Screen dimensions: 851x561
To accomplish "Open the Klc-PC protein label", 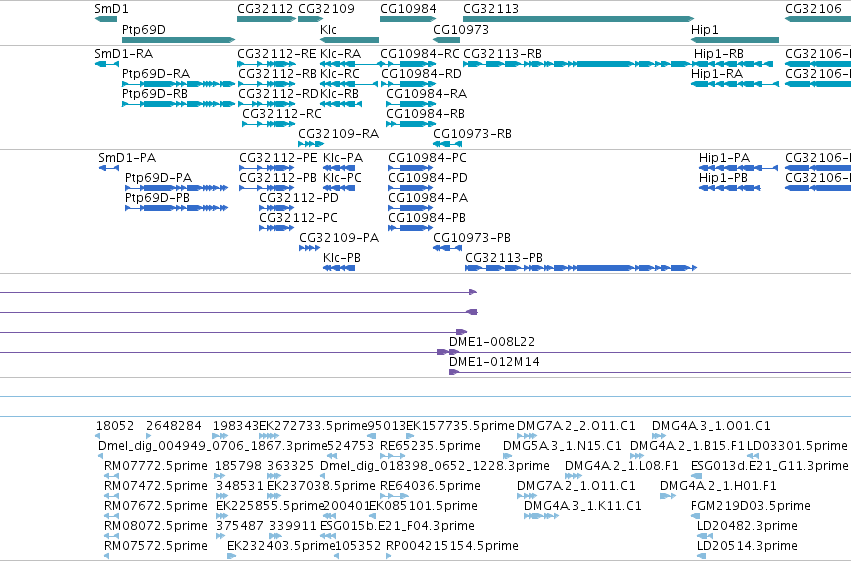I will [x=342, y=177].
